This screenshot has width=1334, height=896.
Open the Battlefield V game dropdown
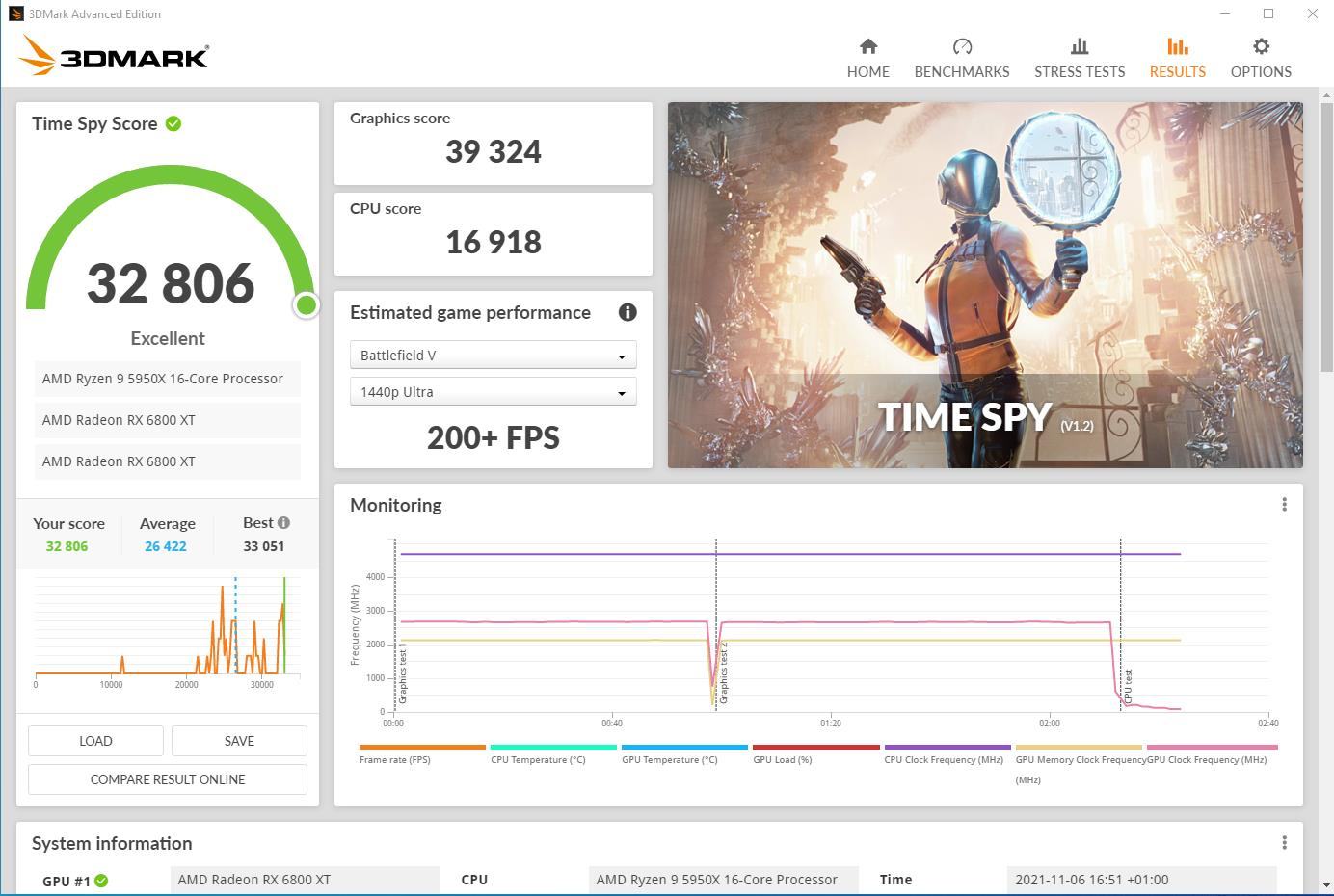tap(493, 355)
